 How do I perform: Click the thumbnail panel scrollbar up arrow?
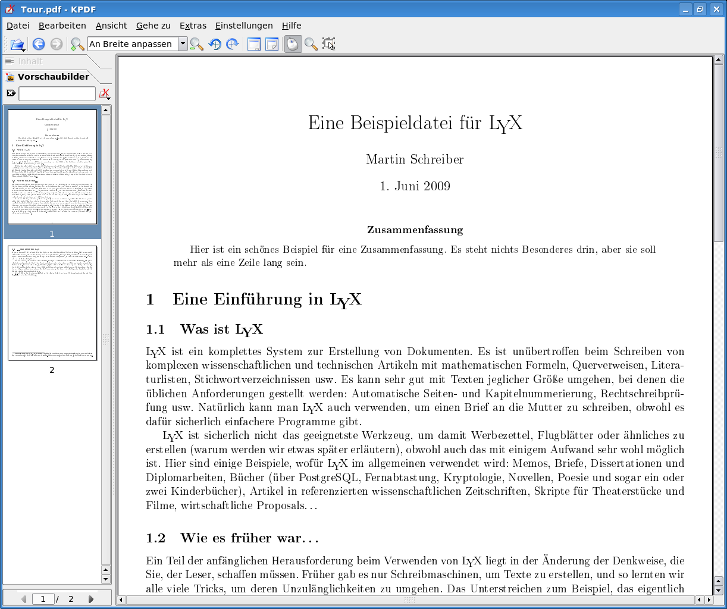click(x=106, y=110)
